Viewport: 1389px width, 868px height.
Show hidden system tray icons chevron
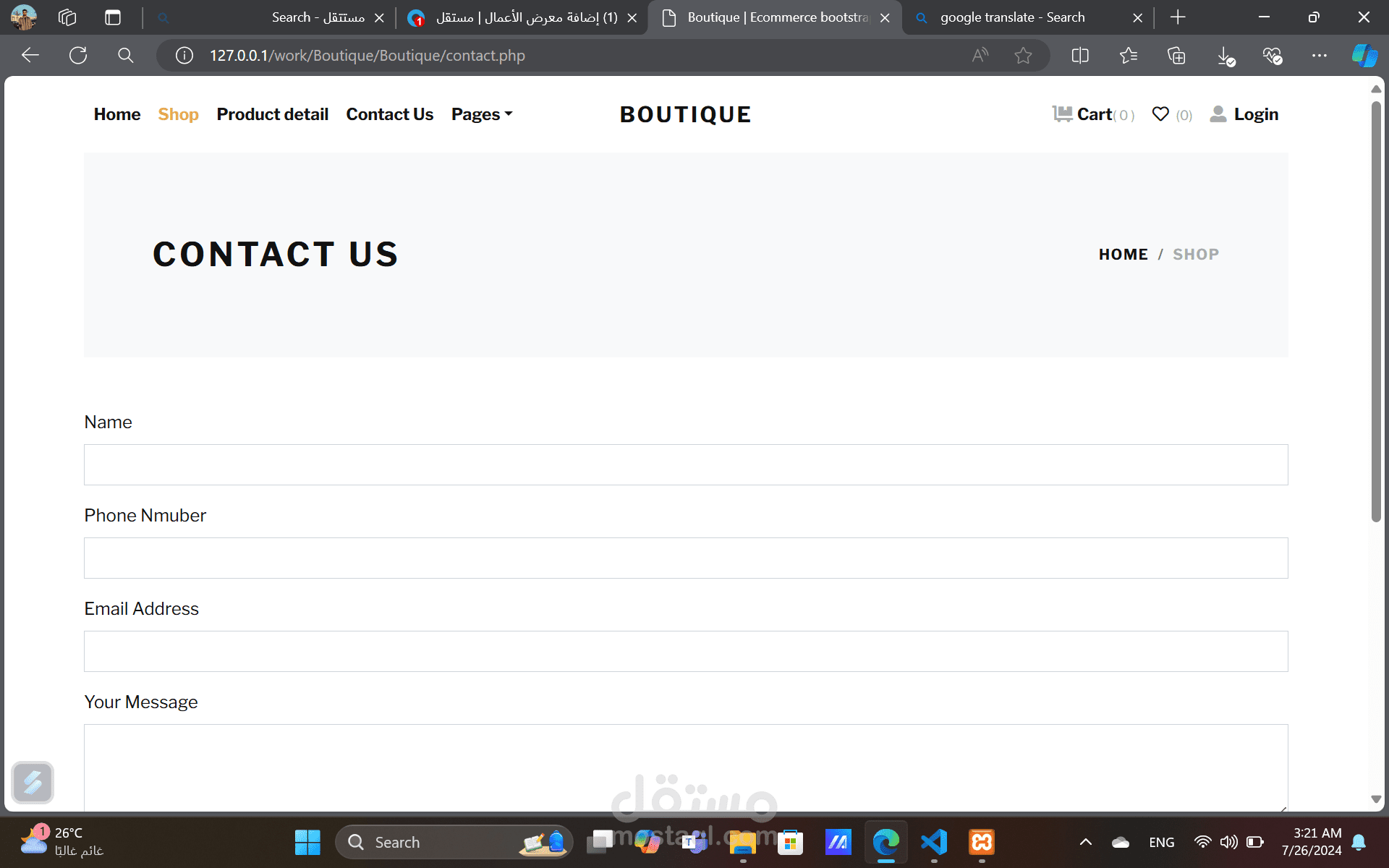click(1085, 842)
